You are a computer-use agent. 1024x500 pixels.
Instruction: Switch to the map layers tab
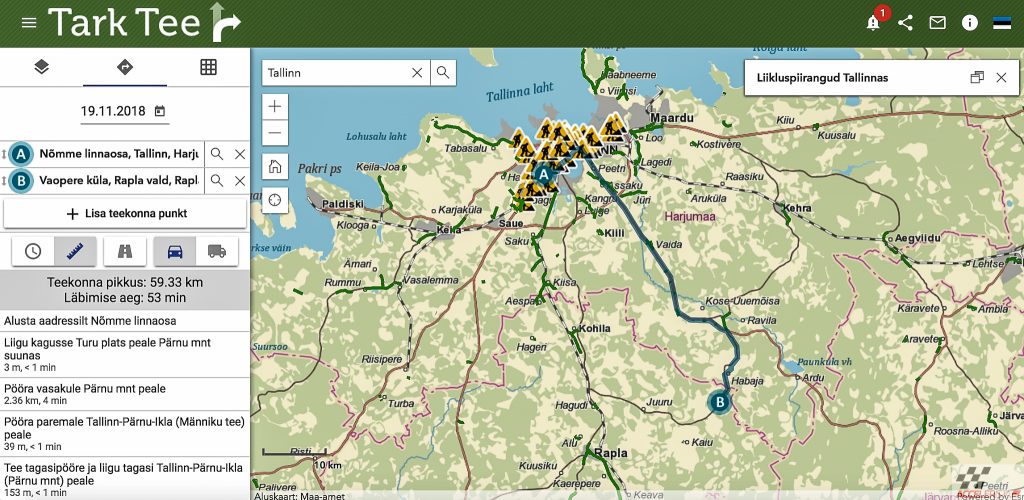tap(41, 67)
